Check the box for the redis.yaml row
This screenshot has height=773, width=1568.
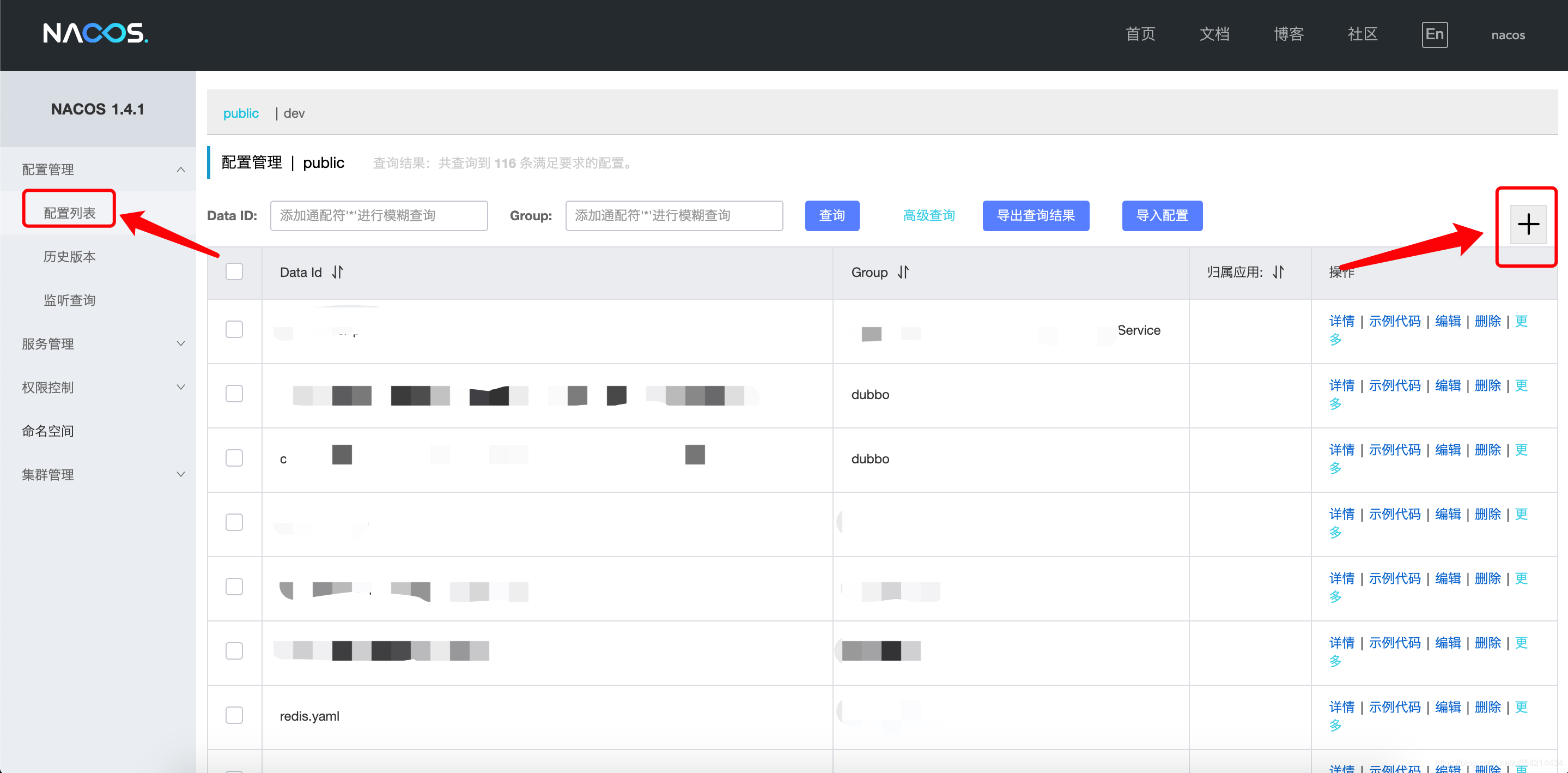[x=234, y=715]
